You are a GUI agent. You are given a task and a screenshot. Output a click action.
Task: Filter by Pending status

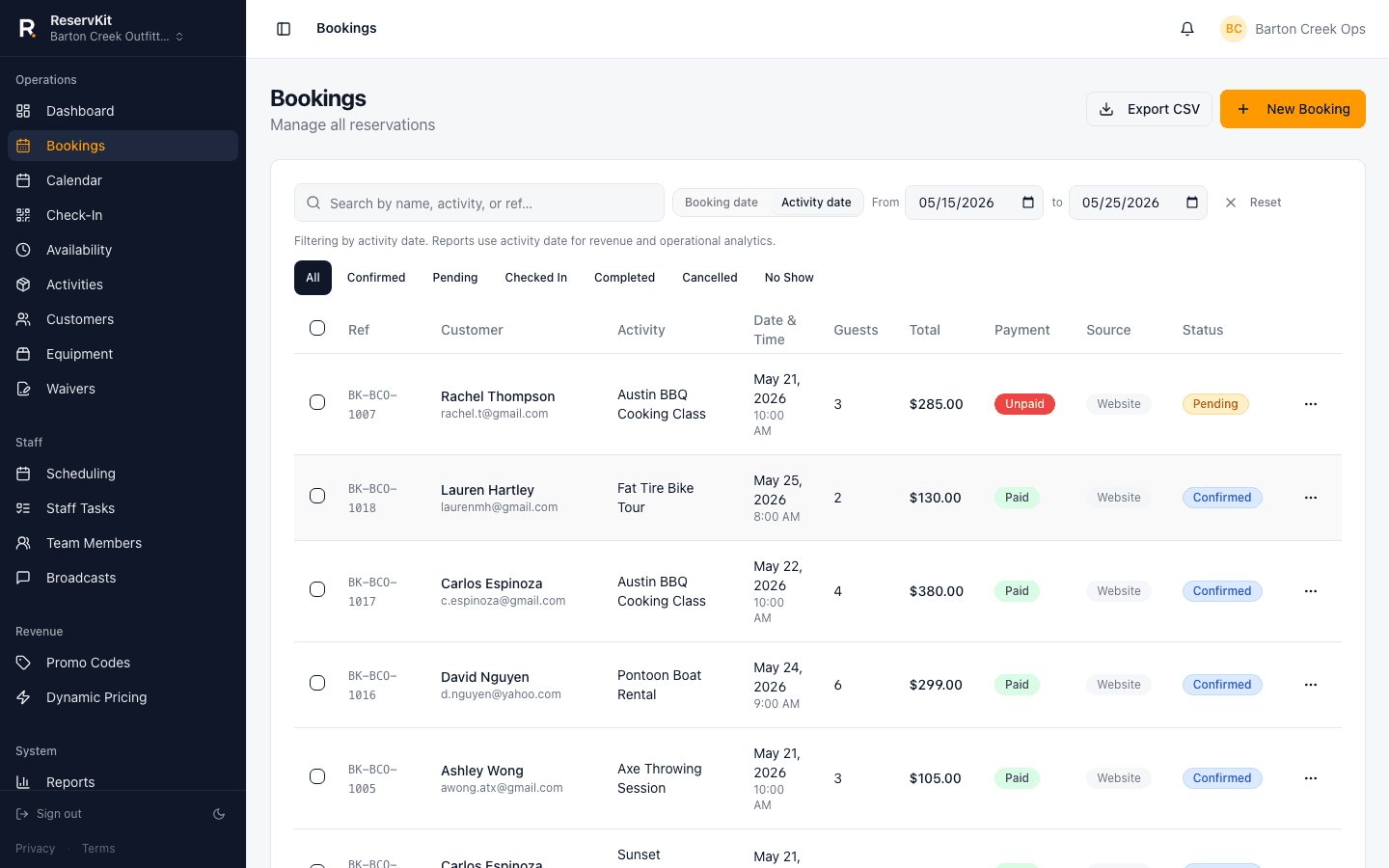coord(455,278)
